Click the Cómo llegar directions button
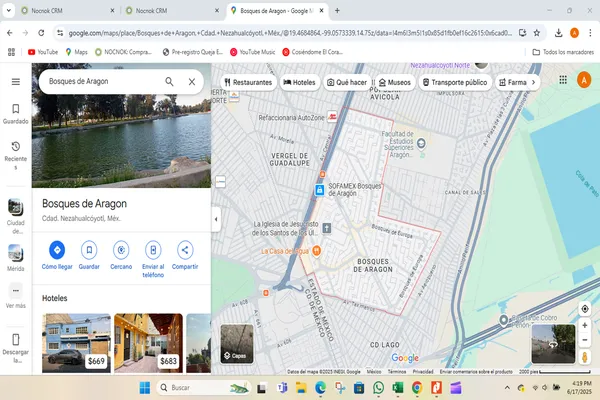 pos(57,255)
